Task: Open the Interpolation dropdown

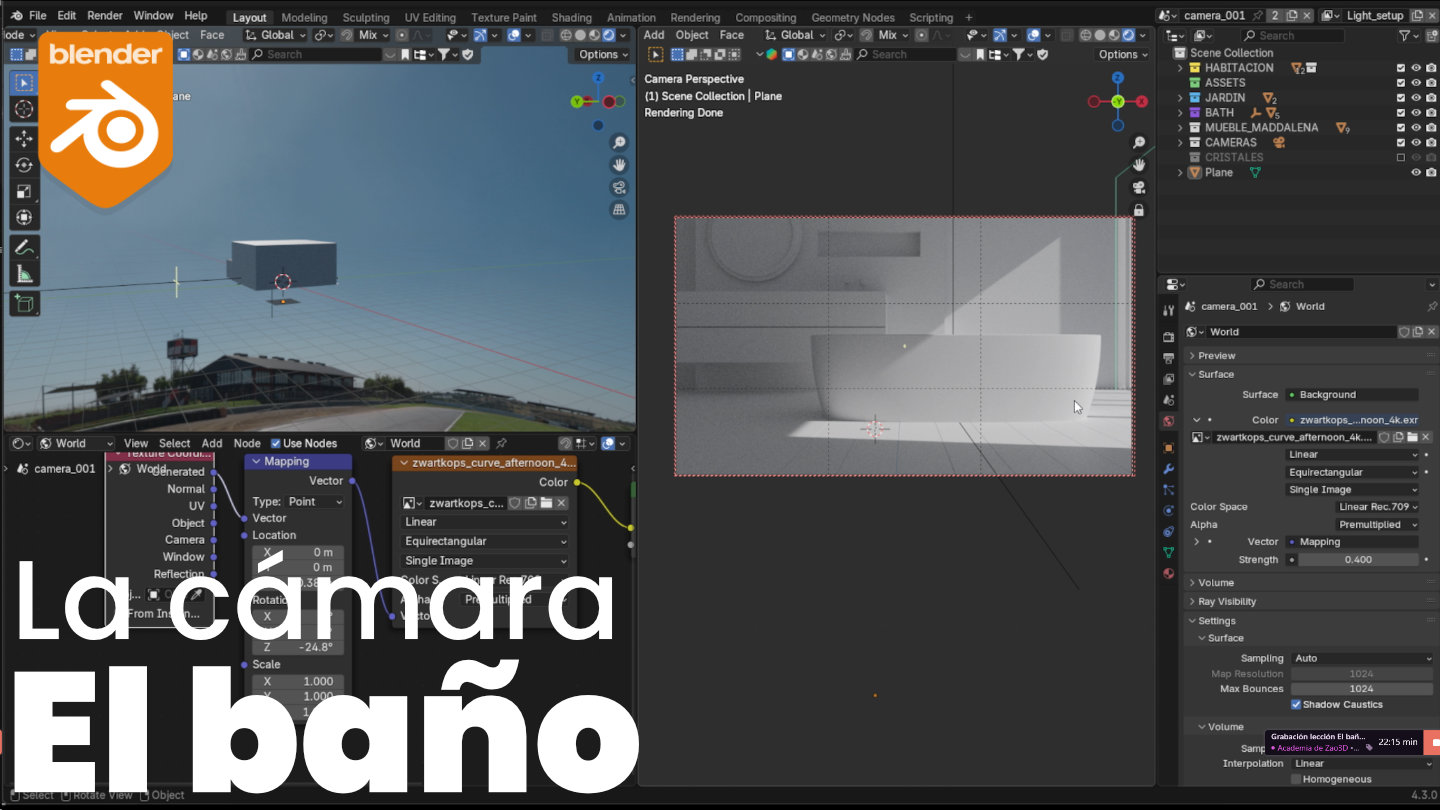Action: 1362,764
